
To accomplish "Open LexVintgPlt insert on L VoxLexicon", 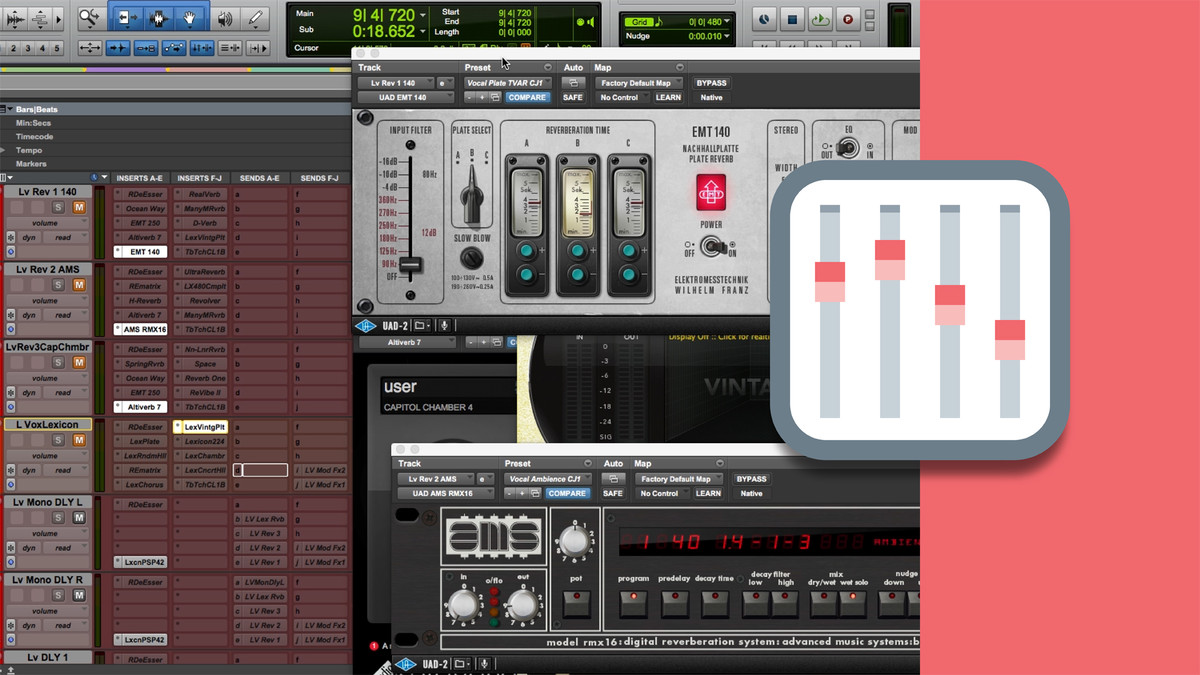I will coord(199,427).
